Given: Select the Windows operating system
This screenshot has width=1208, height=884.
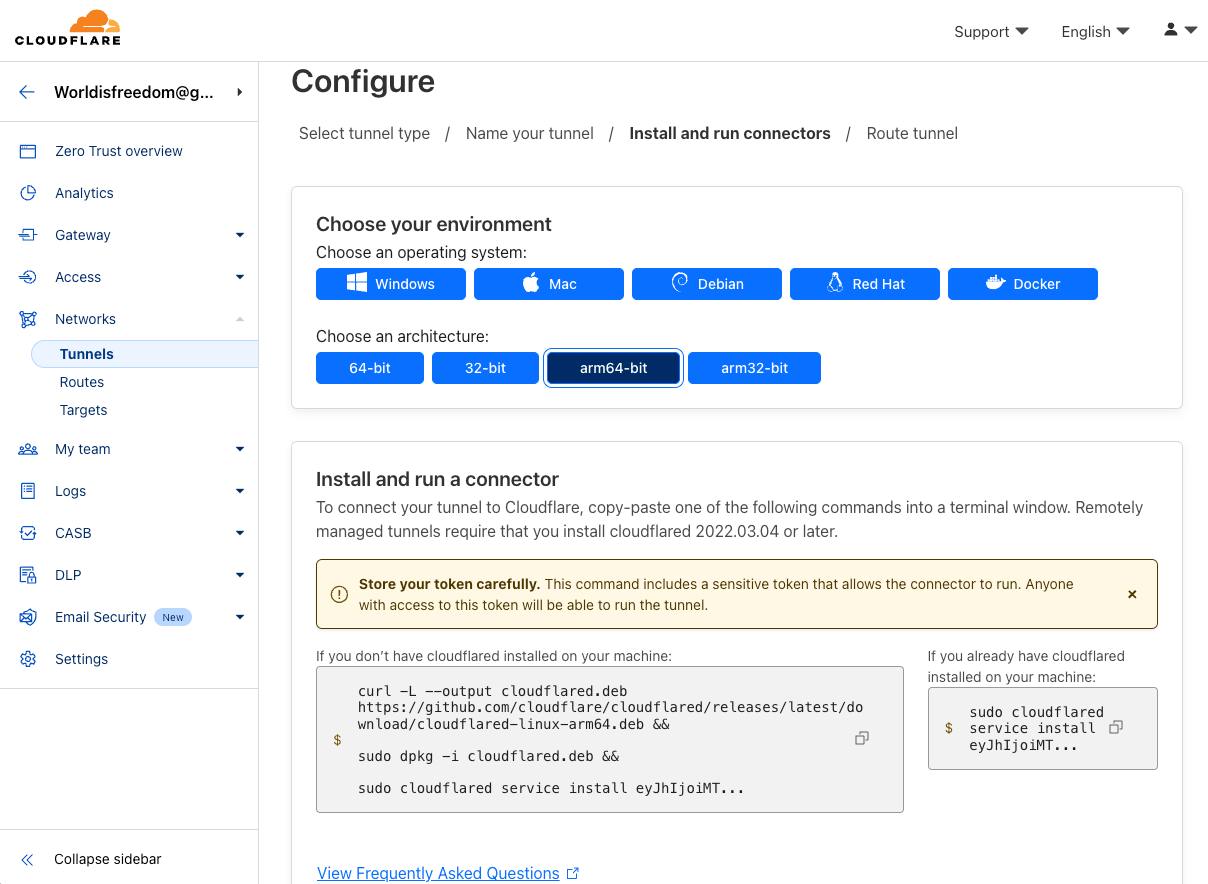Looking at the screenshot, I should [391, 284].
